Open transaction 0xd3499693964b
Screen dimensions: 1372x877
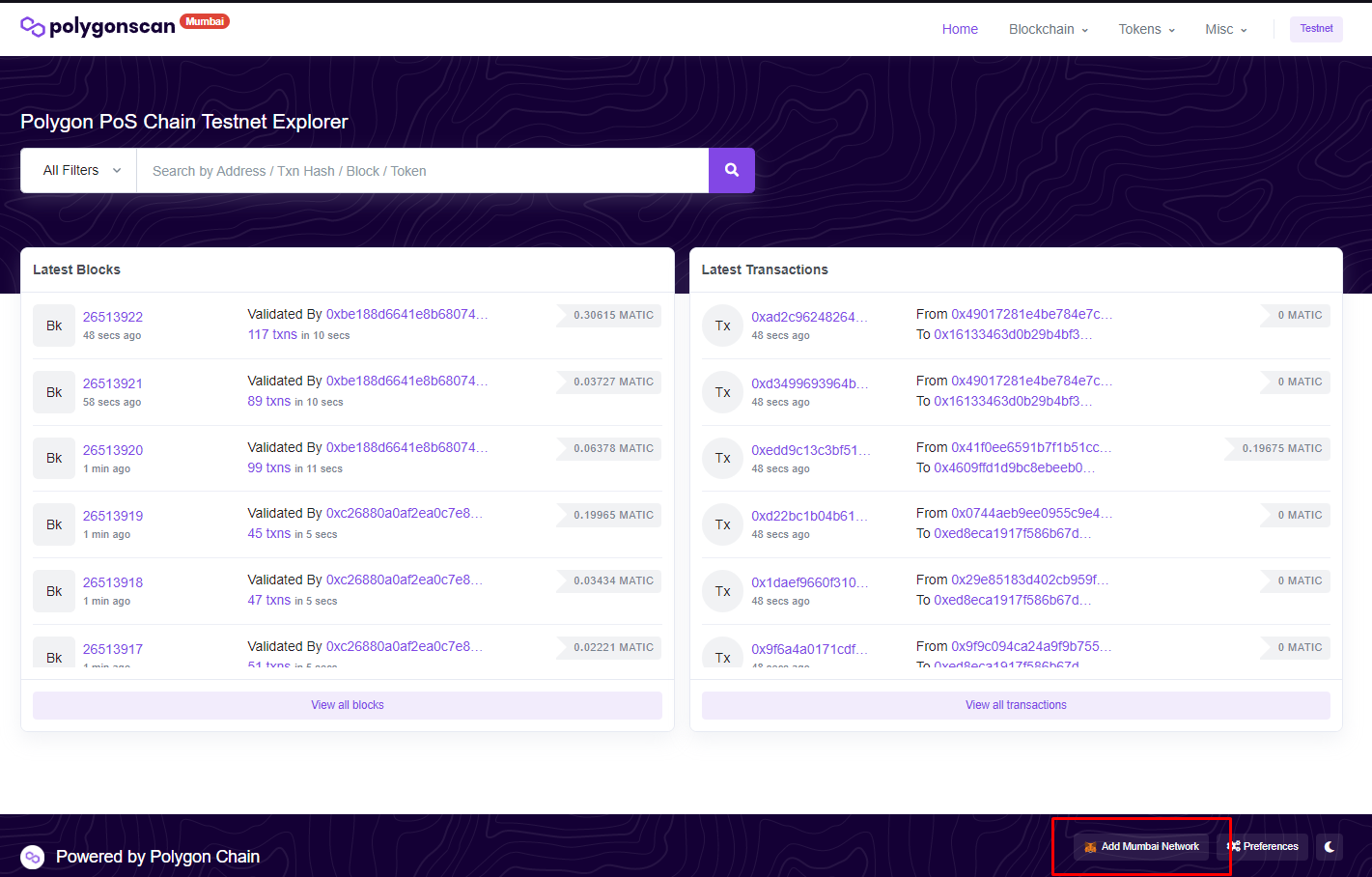(810, 383)
